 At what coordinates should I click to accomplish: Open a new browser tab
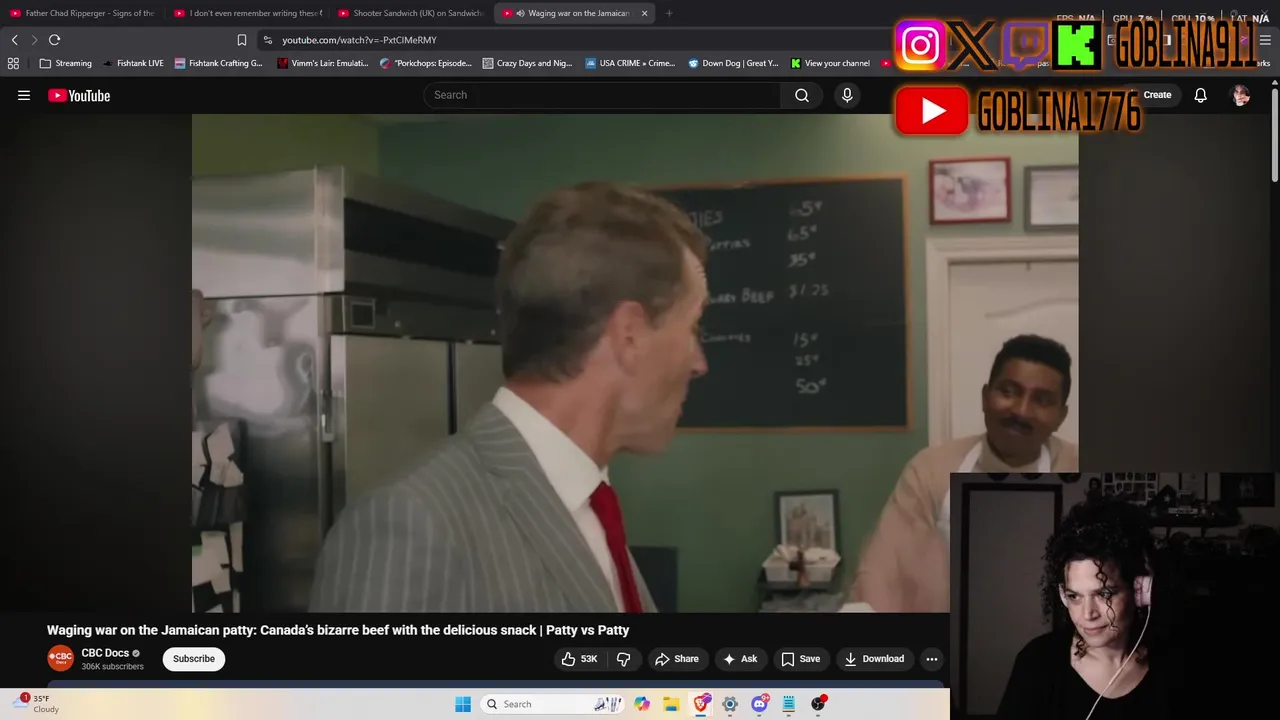click(x=669, y=13)
